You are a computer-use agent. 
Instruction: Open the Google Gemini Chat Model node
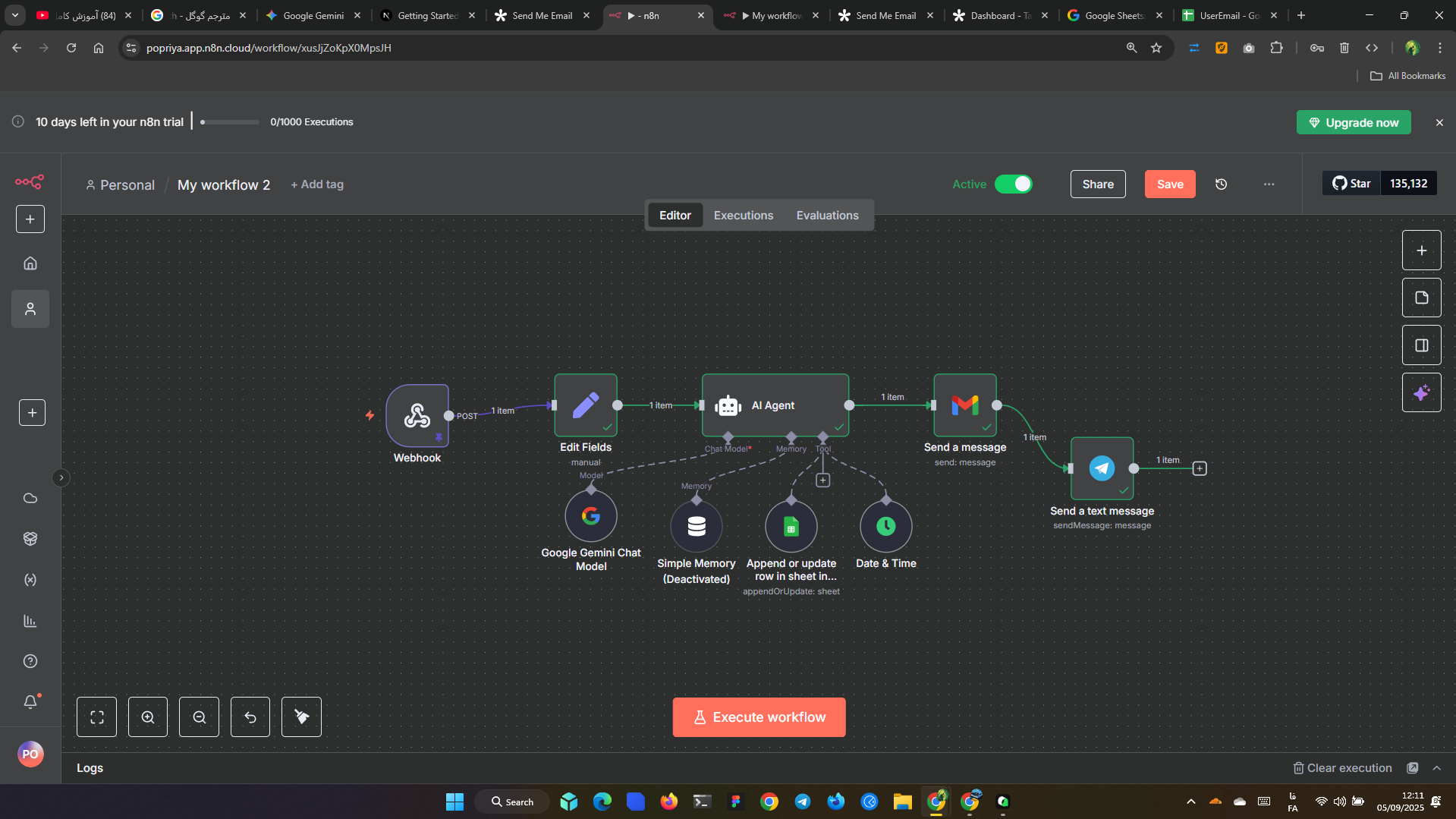click(x=590, y=516)
